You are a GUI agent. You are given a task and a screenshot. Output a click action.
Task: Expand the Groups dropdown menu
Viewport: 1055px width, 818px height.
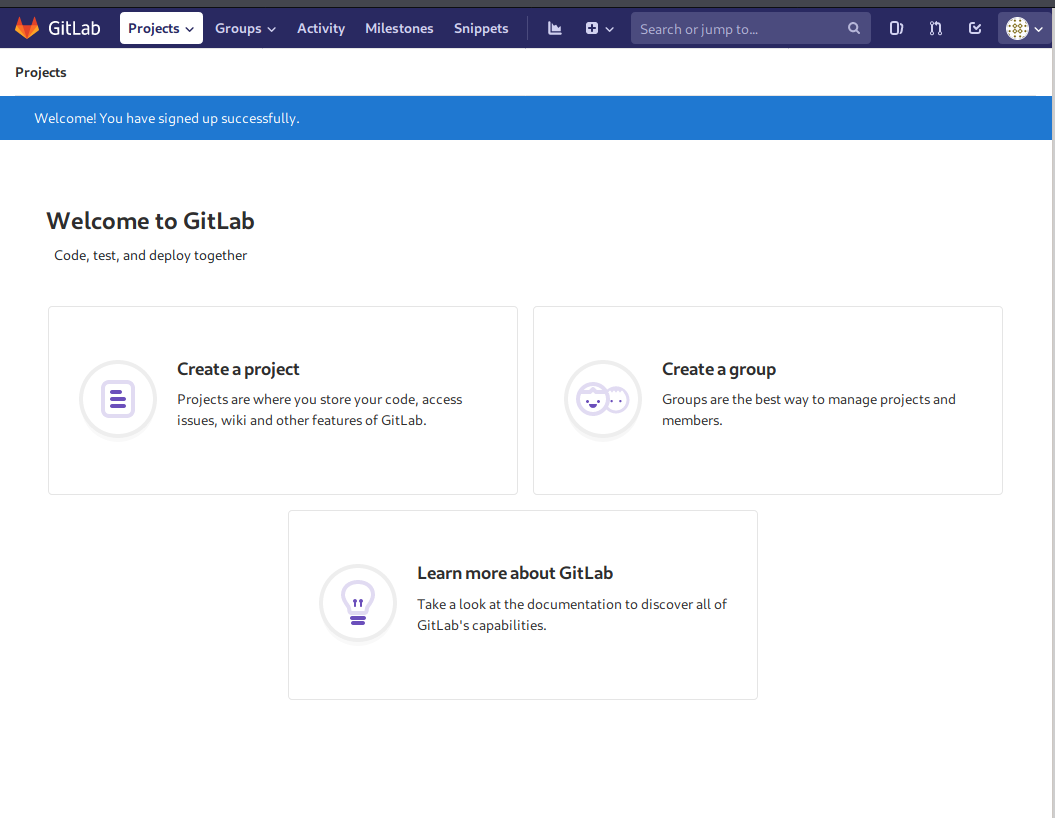pos(245,28)
